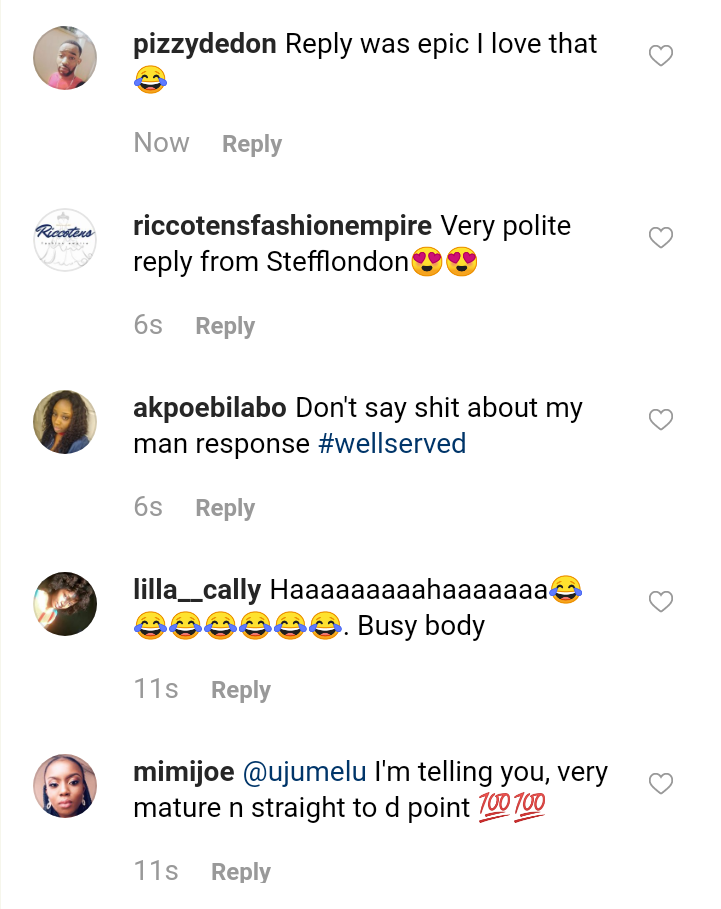
Task: Reply to akpoebilabo's comment
Action: [225, 508]
